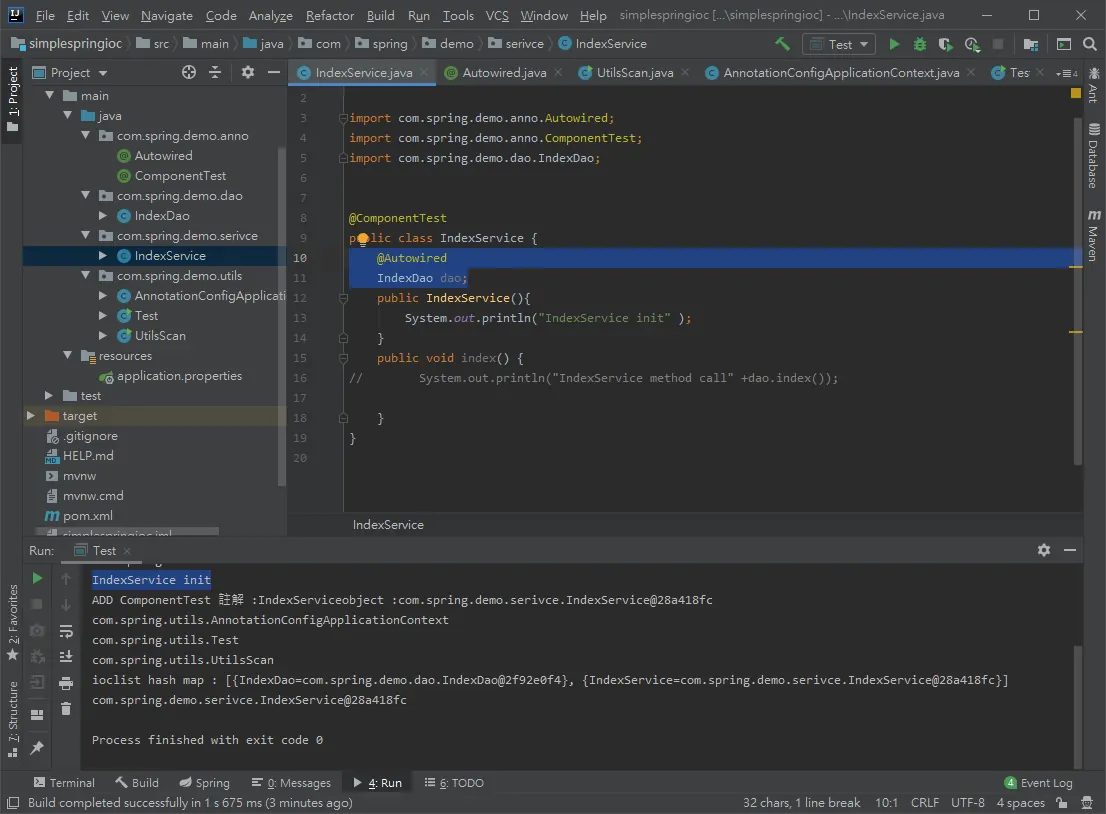Select pom.xml in the project tree
This screenshot has width=1106, height=814.
[87, 516]
